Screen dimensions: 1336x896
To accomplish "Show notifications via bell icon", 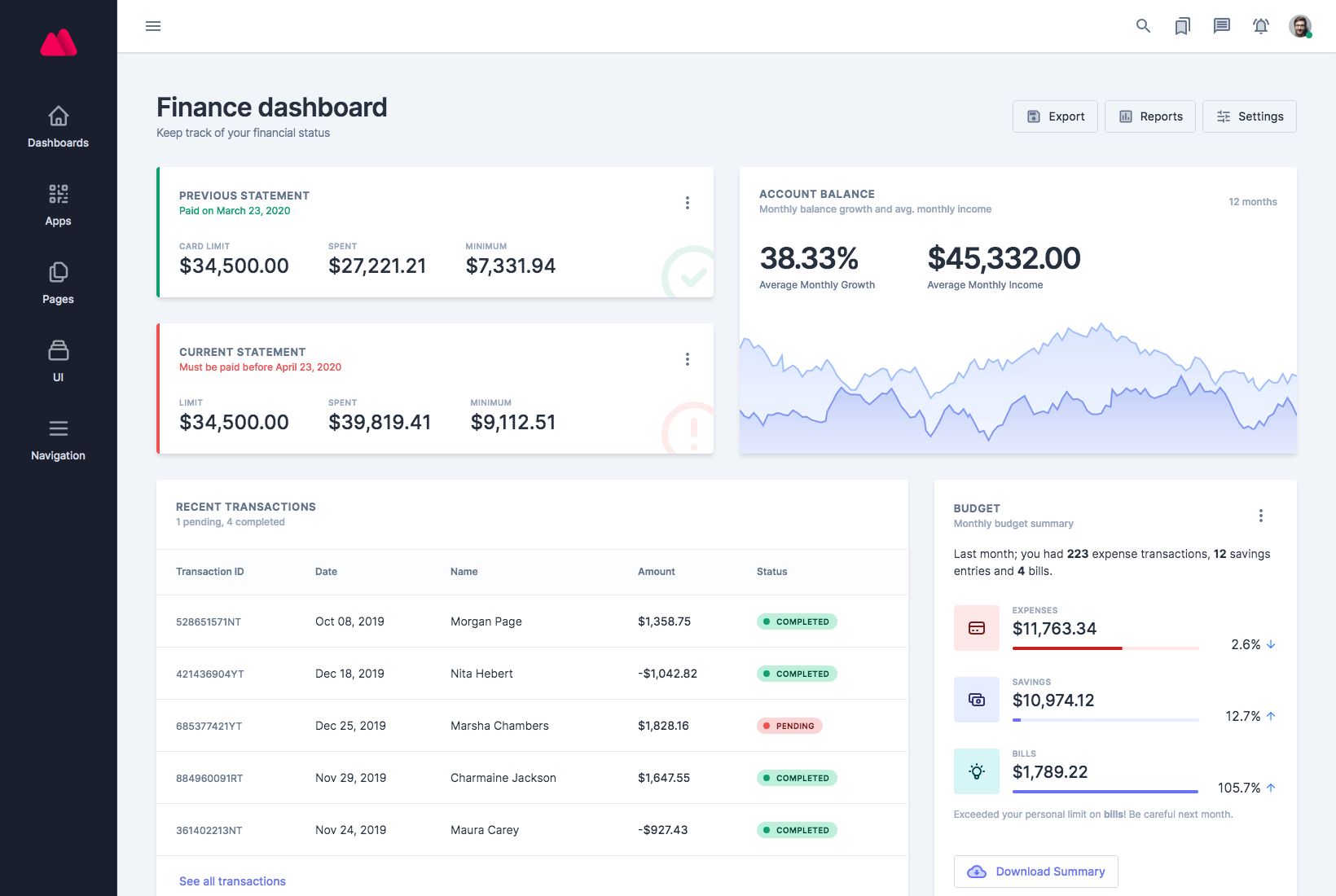I will tap(1260, 26).
